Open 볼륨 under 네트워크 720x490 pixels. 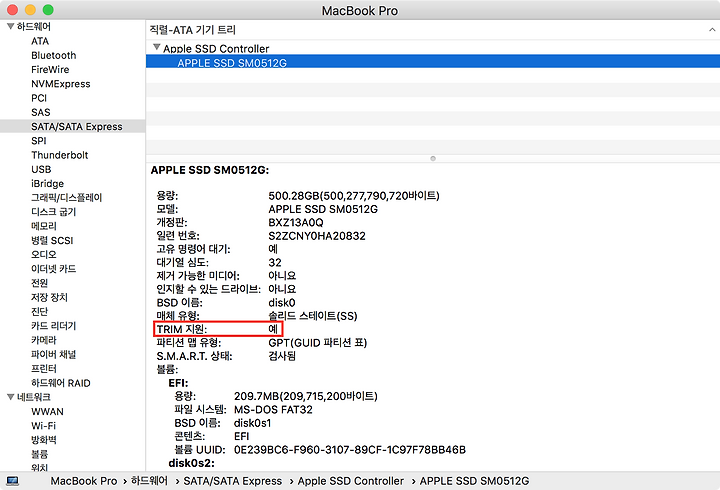pyautogui.click(x=39, y=454)
